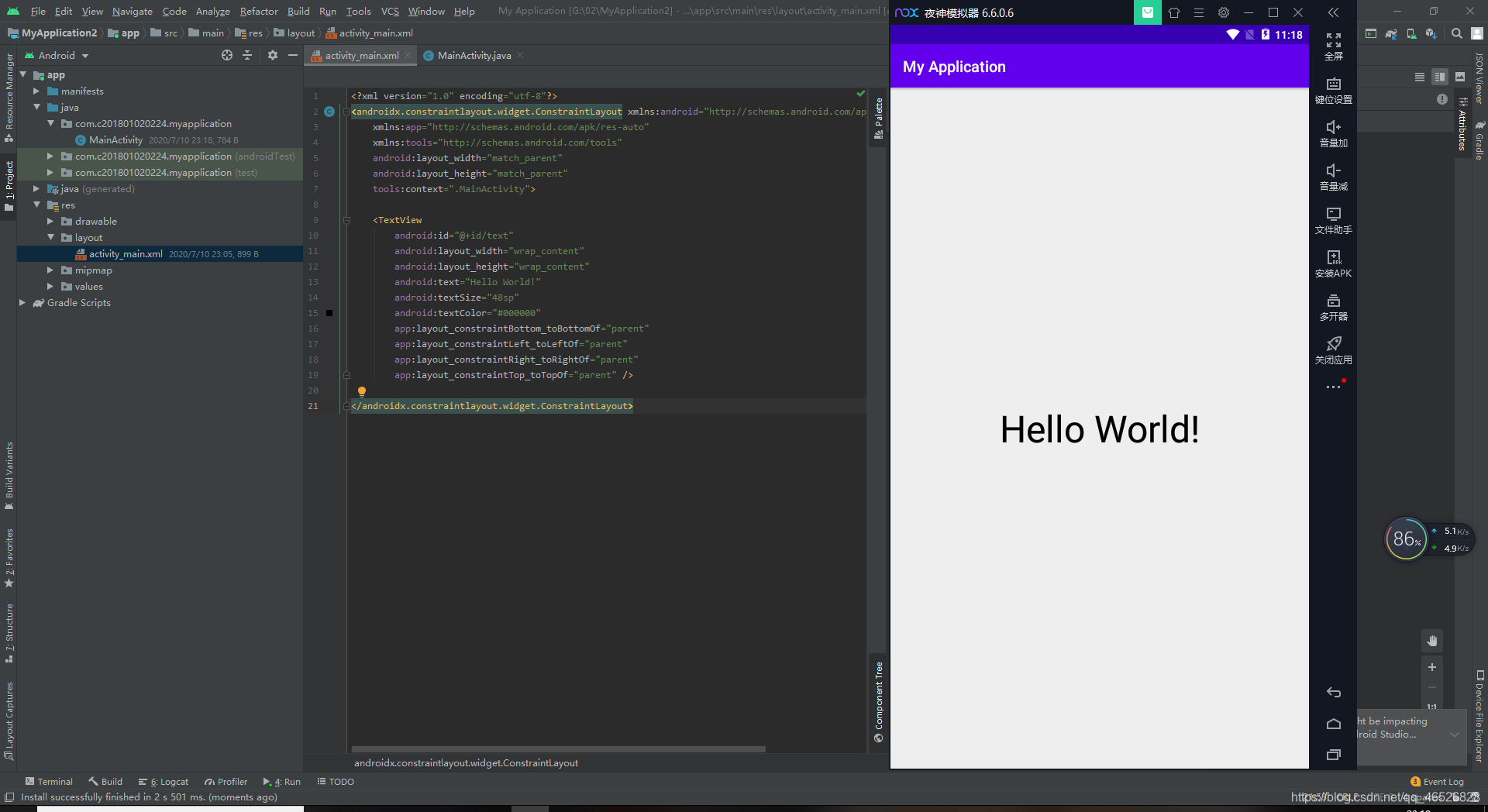Image resolution: width=1488 pixels, height=812 pixels.
Task: Click the 86% memory floating widget
Action: click(1406, 538)
